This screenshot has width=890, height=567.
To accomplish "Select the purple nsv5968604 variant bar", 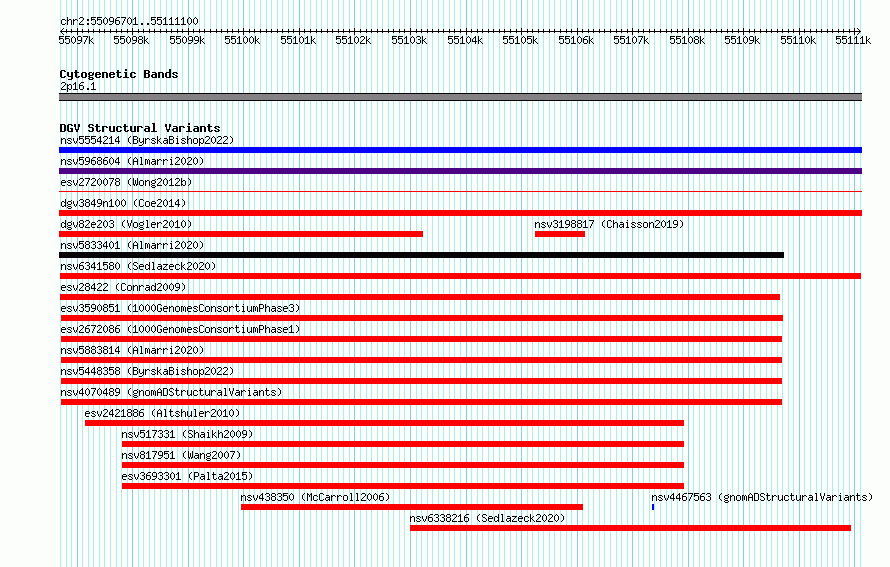I will click(x=460, y=171).
